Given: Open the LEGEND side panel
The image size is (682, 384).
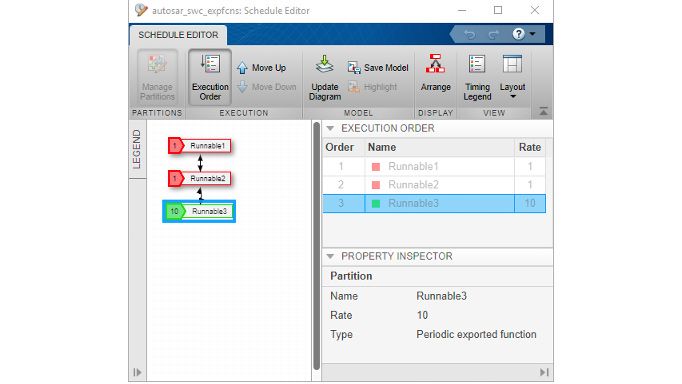Looking at the screenshot, I should pos(137,149).
